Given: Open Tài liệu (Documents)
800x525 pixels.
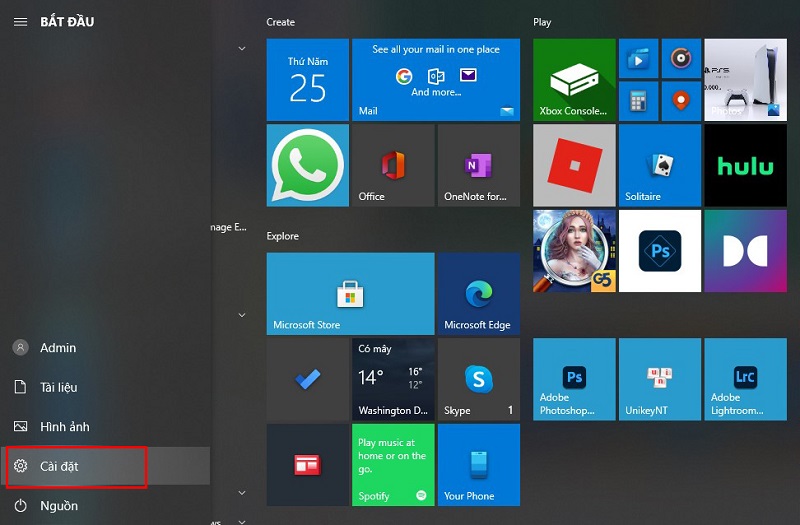Looking at the screenshot, I should coord(105,387).
